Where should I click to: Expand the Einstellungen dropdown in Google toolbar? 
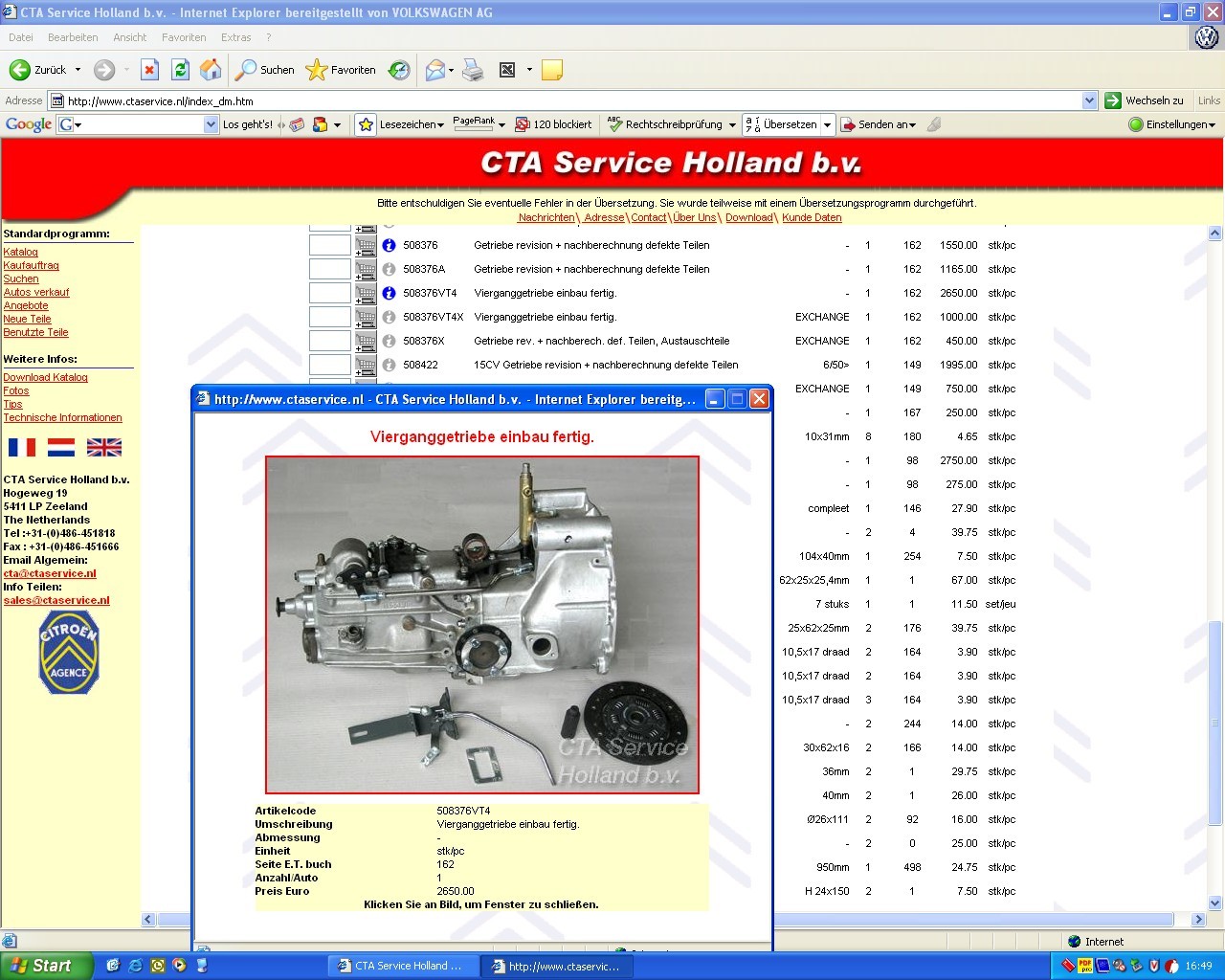1172,124
